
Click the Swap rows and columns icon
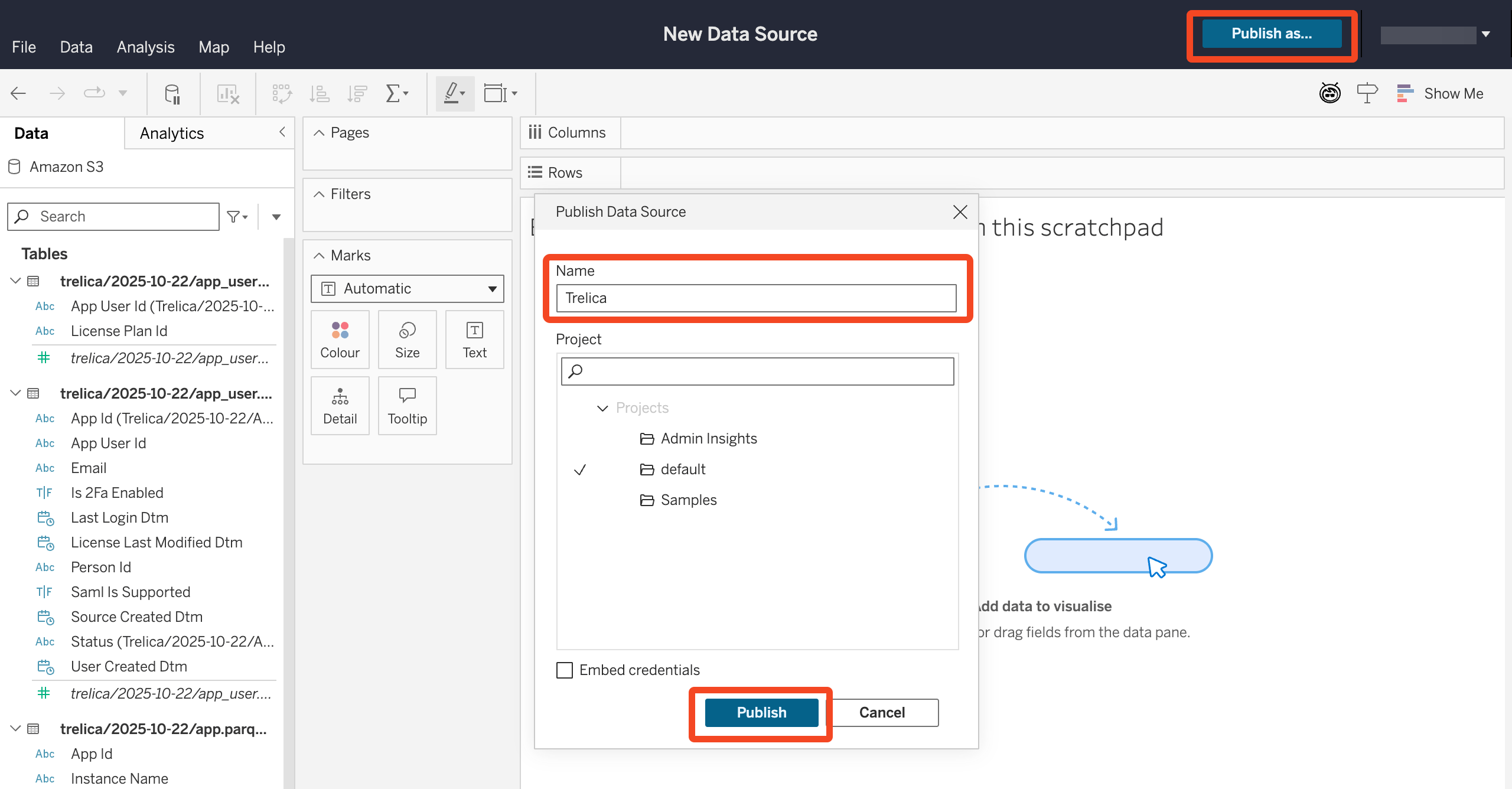point(282,93)
